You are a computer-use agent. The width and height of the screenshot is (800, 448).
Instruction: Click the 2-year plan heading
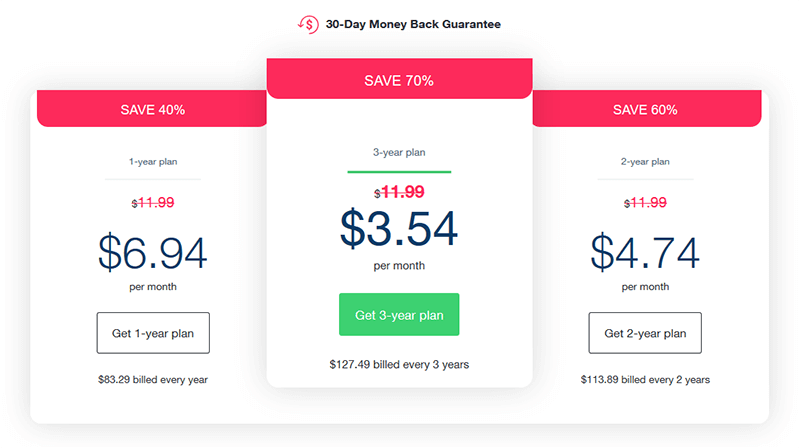645,162
